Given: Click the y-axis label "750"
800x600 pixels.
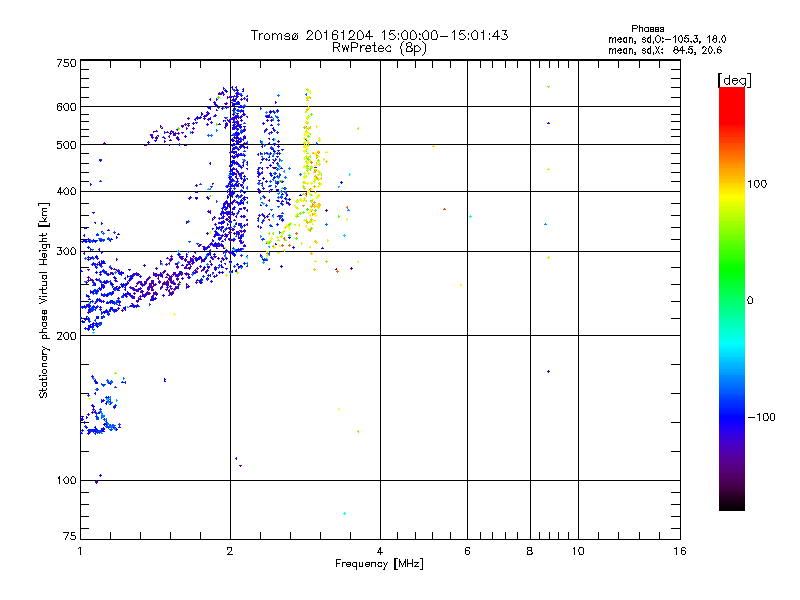Looking at the screenshot, I should pyautogui.click(x=66, y=63).
